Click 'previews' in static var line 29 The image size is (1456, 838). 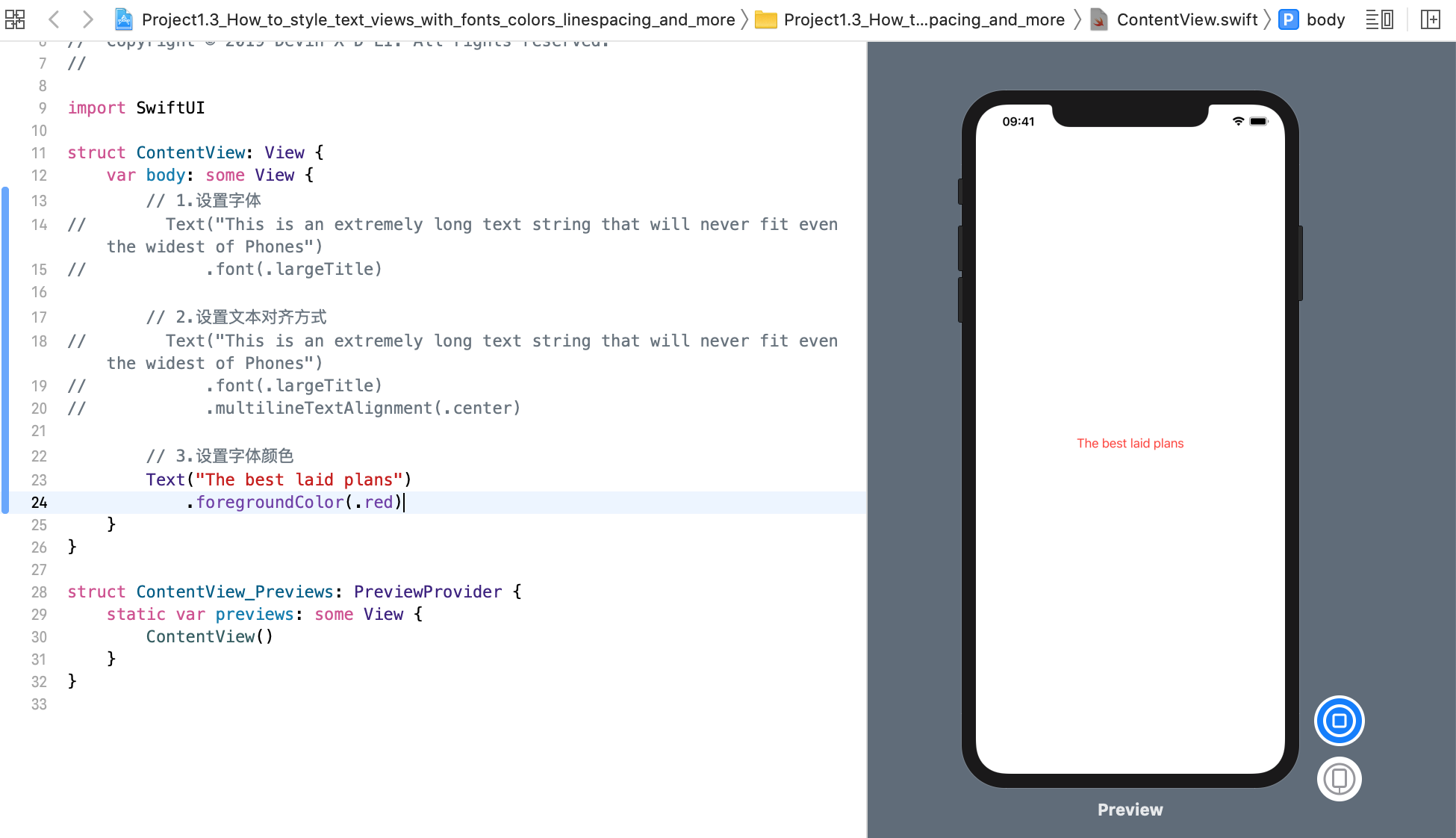coord(255,615)
